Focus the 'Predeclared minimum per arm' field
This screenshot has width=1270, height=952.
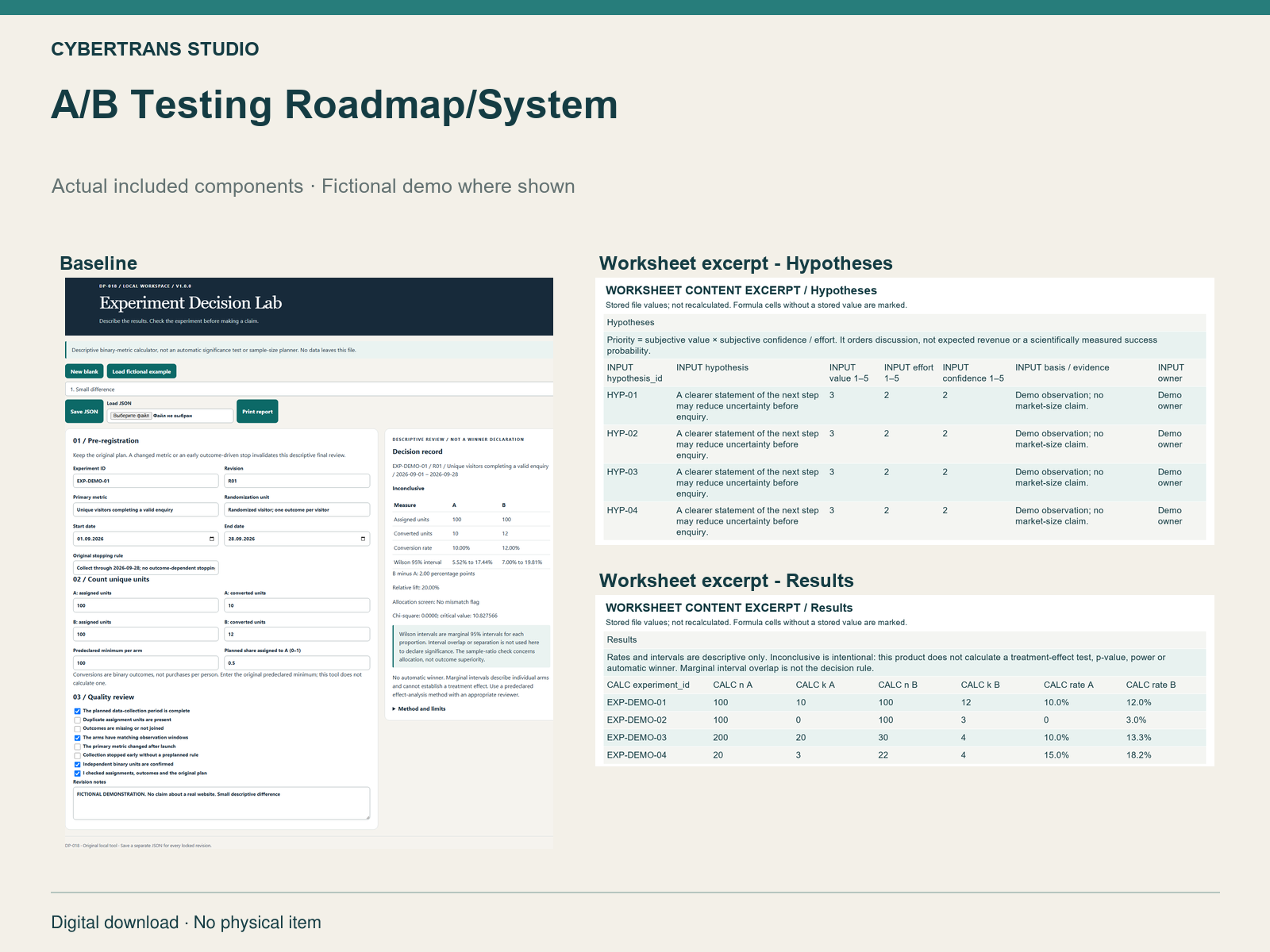[x=145, y=662]
